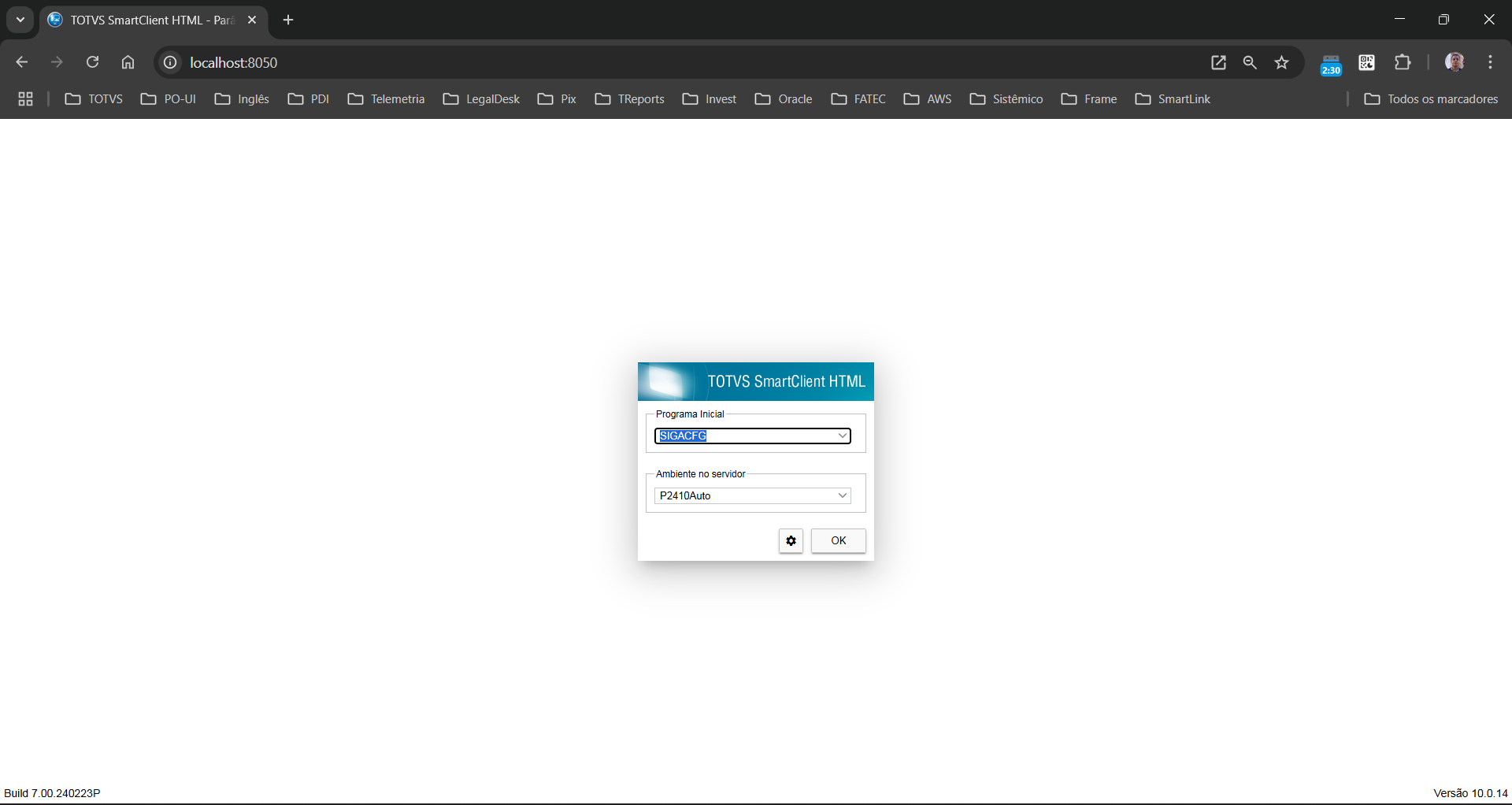Open the AWS bookmark folder
The image size is (1512, 805).
click(928, 98)
